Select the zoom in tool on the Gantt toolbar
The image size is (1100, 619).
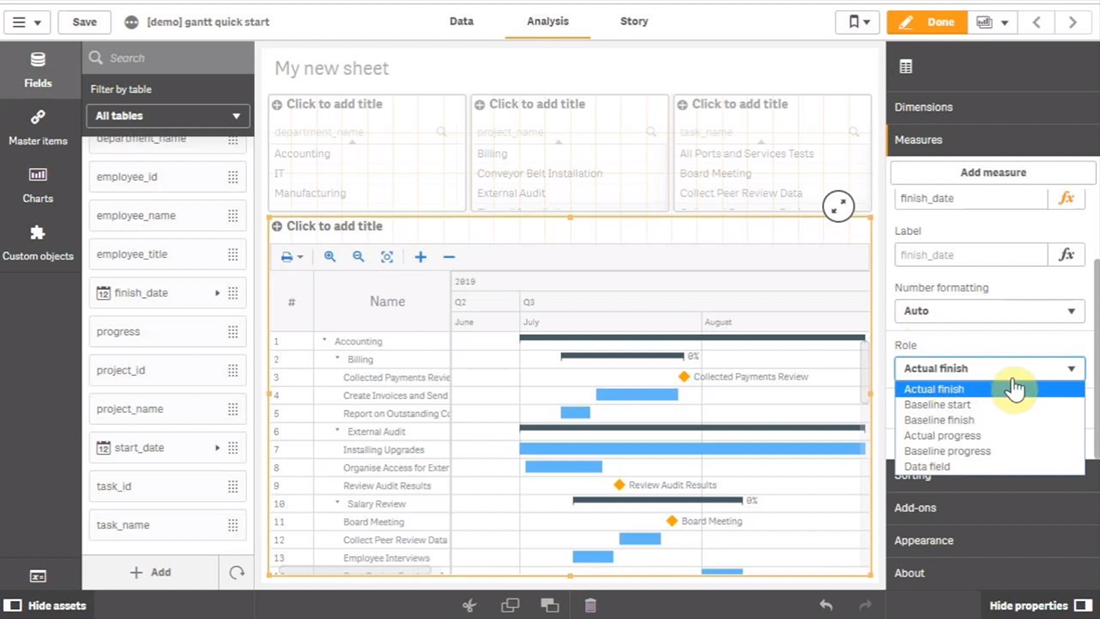(x=330, y=256)
